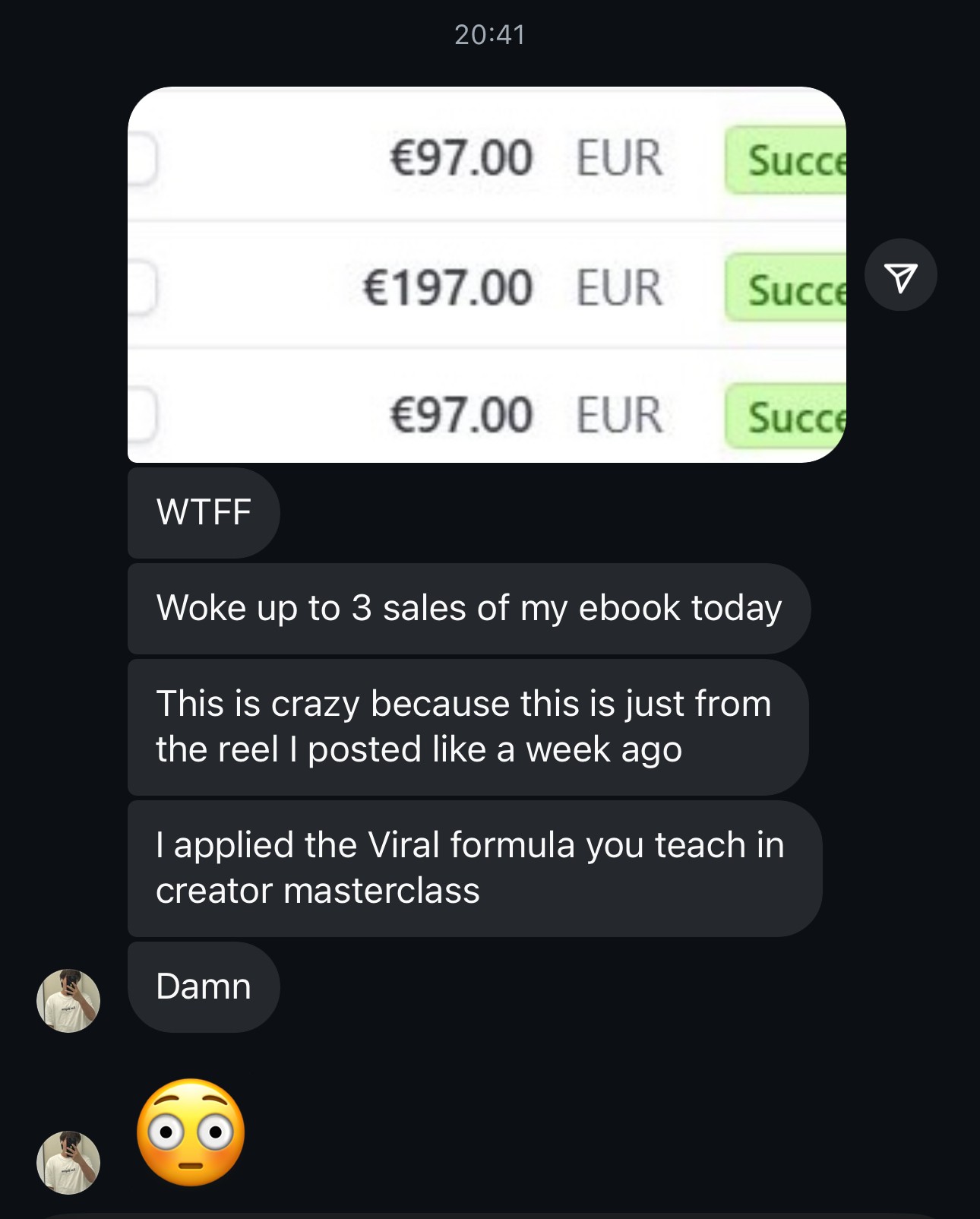Select the 'This is crazy because' message

coord(468,727)
